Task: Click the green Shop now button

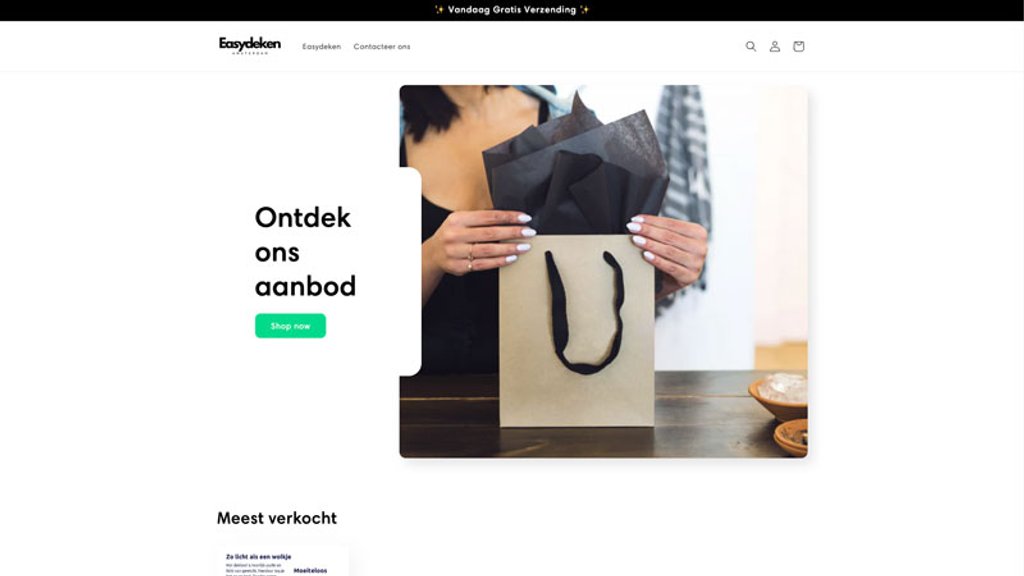Action: tap(290, 326)
